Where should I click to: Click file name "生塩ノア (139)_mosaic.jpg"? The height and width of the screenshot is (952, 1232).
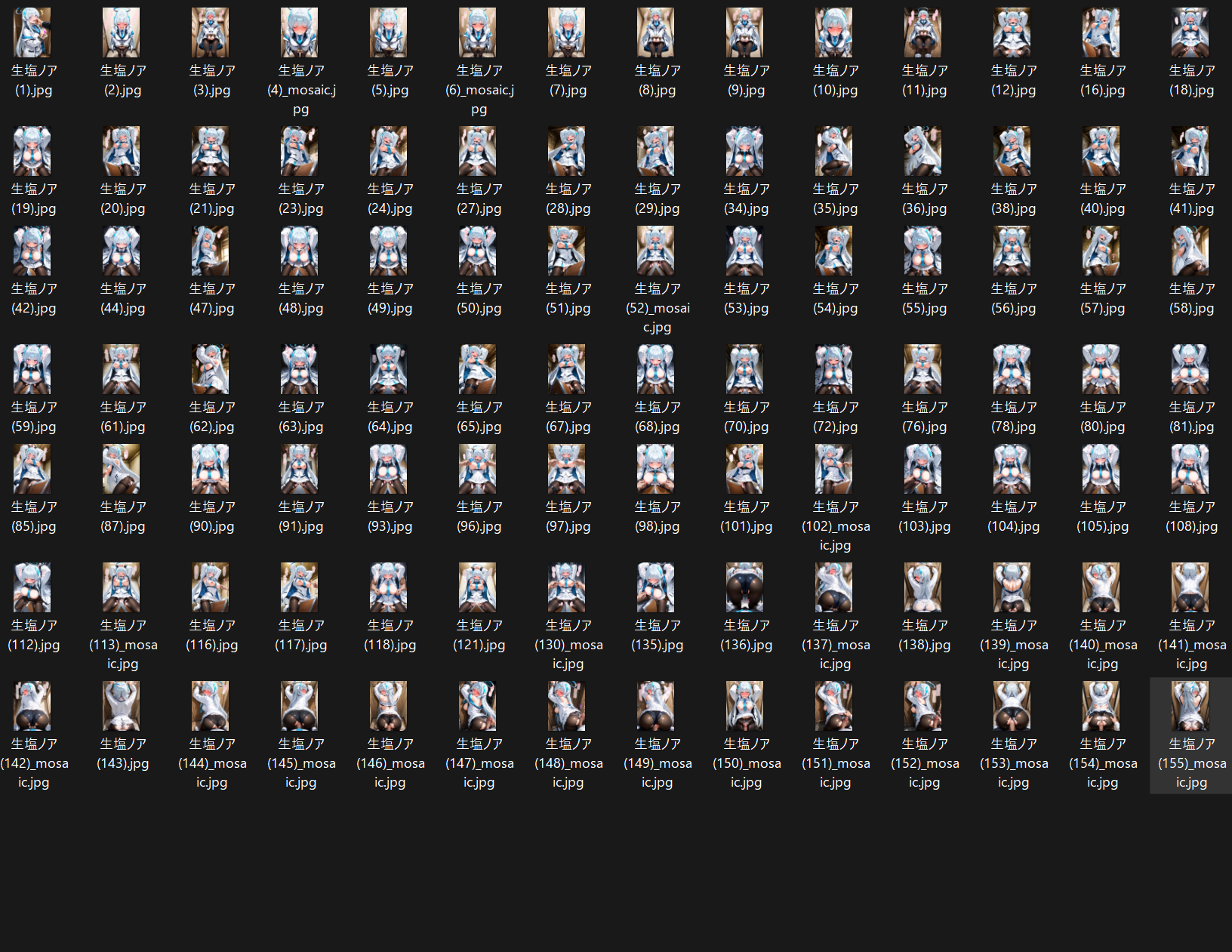[1013, 645]
